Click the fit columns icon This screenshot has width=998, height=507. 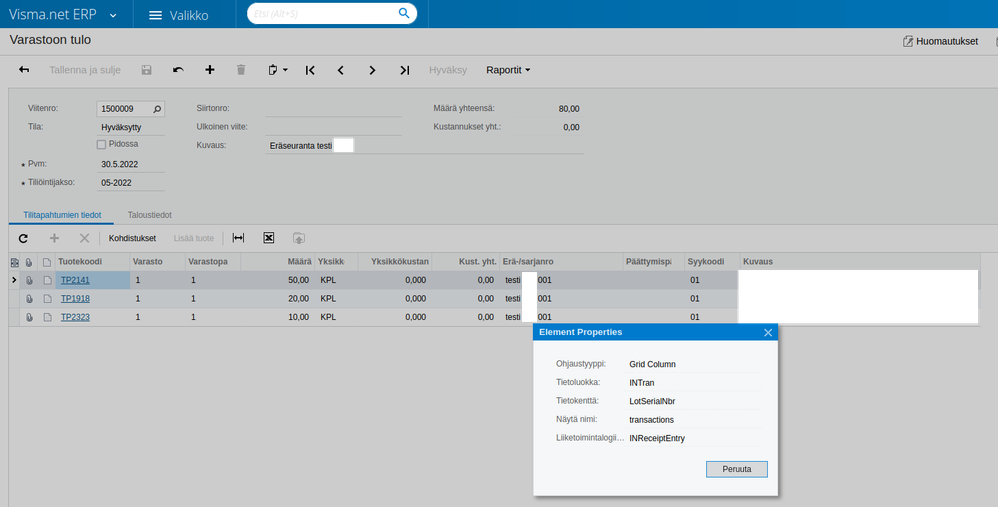coord(238,238)
